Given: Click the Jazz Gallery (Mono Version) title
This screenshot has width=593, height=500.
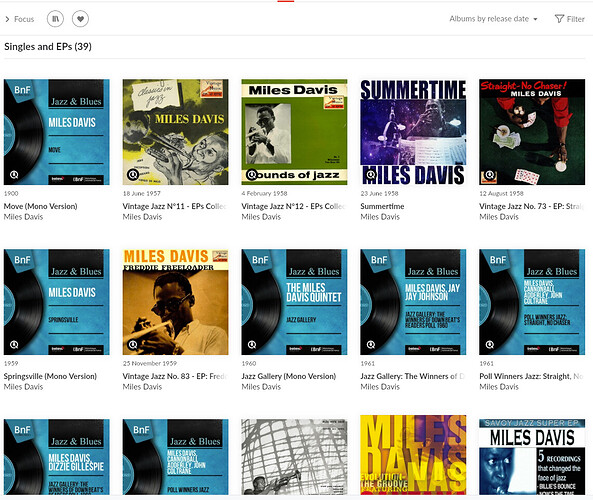Looking at the screenshot, I should [x=289, y=376].
